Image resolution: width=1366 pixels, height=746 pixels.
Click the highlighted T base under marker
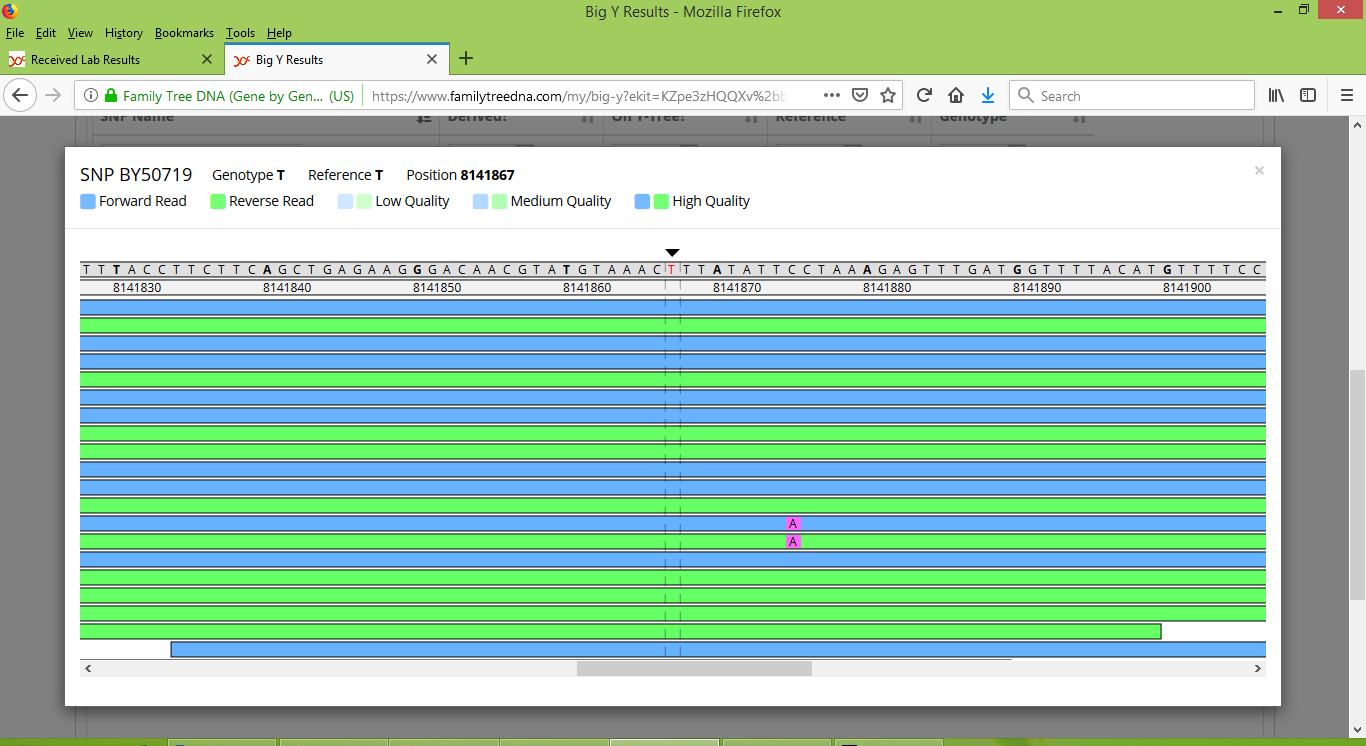673,269
